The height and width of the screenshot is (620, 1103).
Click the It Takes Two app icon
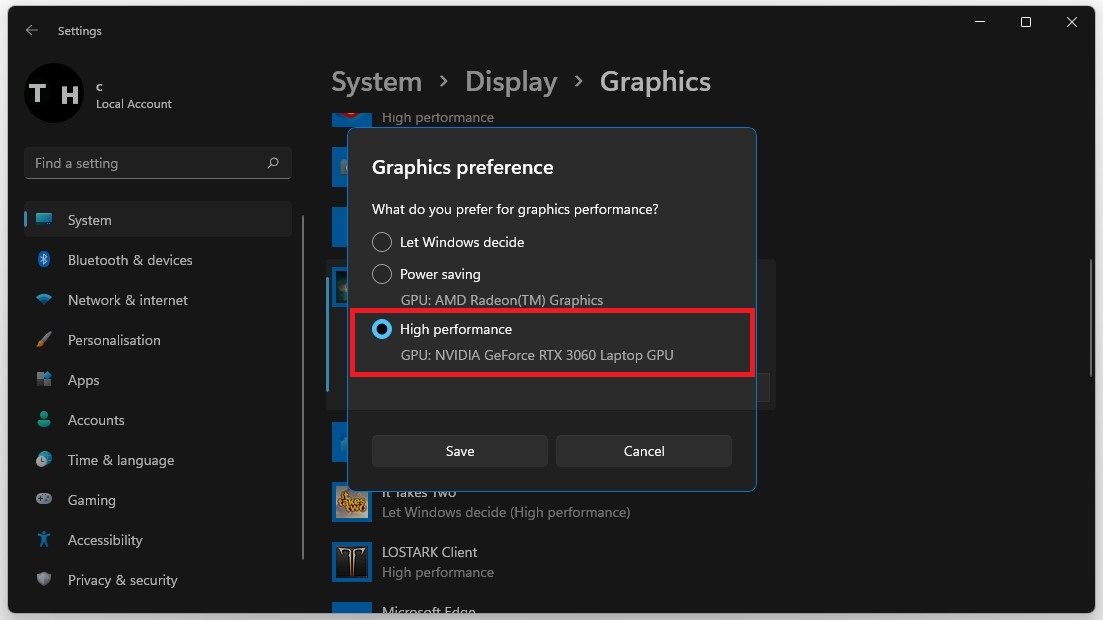tap(352, 502)
